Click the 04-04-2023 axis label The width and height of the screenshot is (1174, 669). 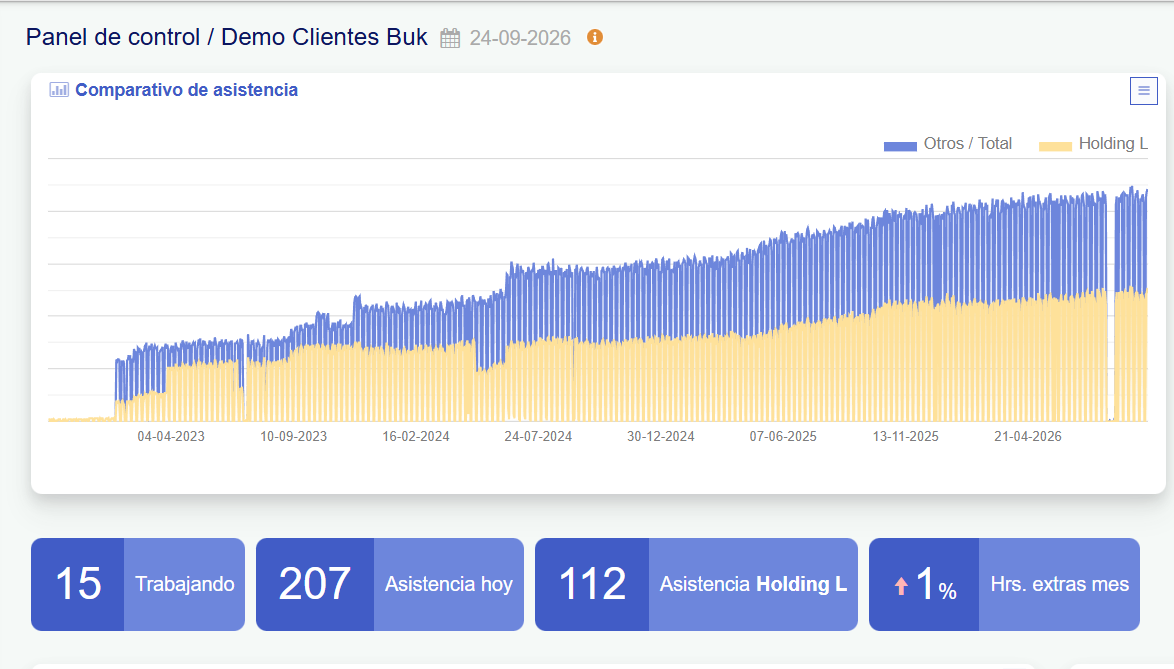tap(171, 436)
